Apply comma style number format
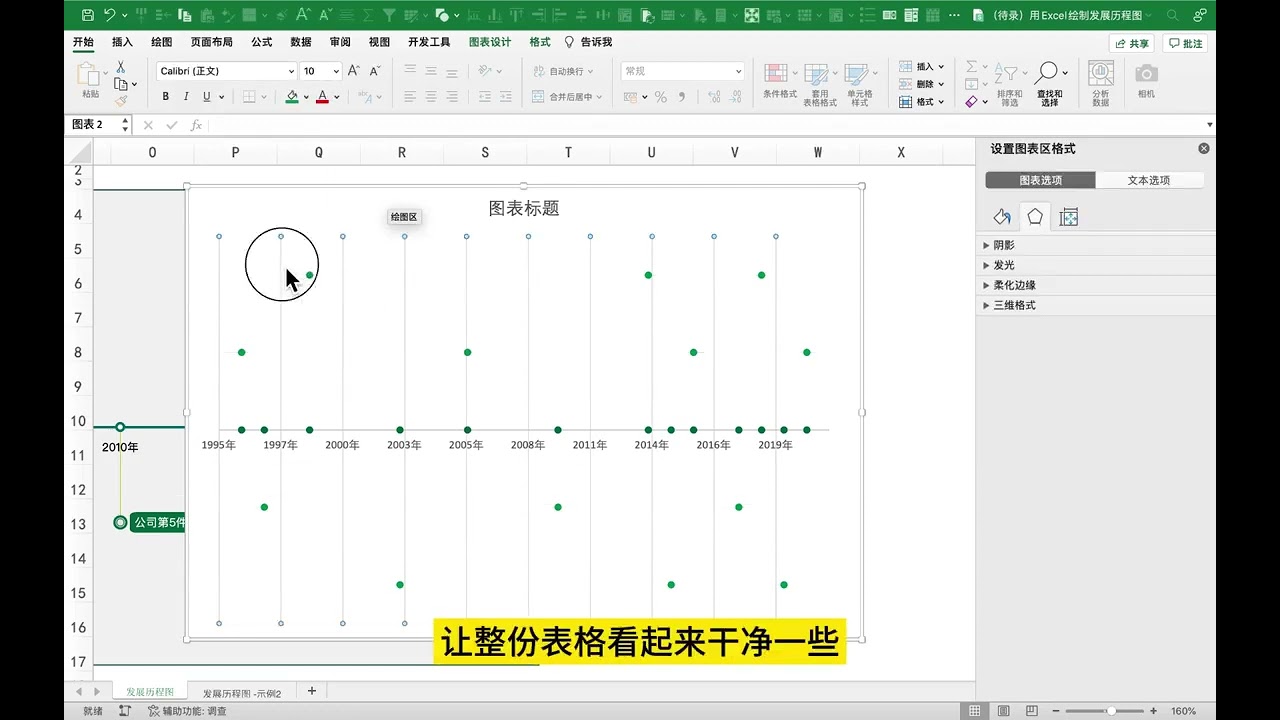The width and height of the screenshot is (1280, 720). point(682,97)
